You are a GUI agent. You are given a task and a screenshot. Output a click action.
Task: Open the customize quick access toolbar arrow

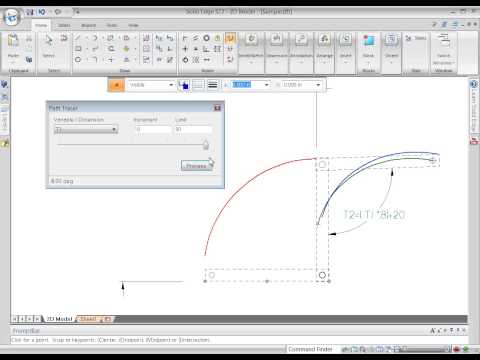tap(77, 12)
